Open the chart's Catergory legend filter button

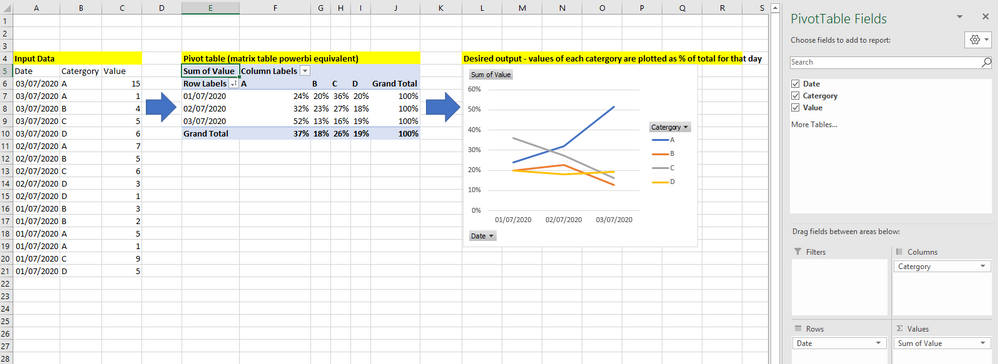click(670, 127)
